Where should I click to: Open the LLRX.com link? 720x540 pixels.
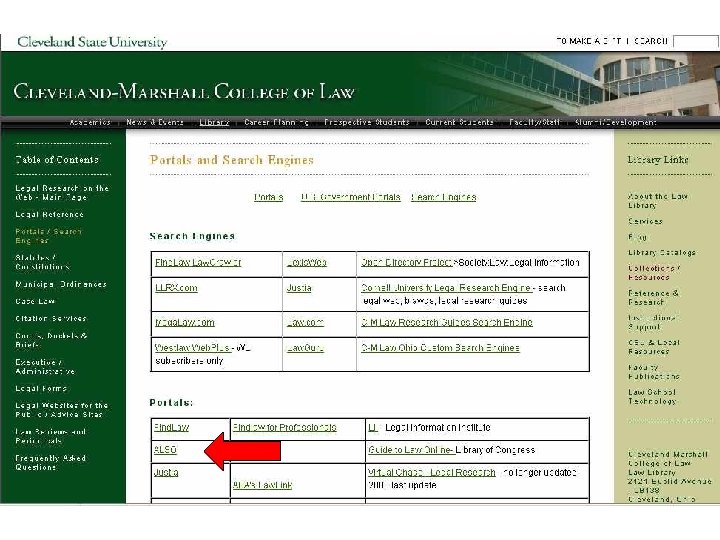(x=176, y=288)
